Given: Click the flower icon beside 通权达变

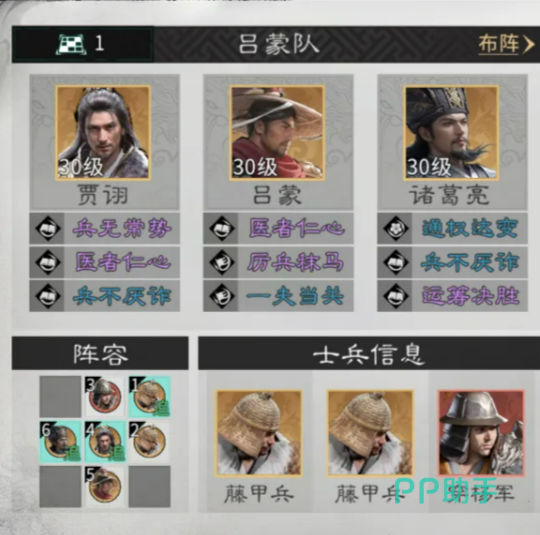Looking at the screenshot, I should coord(395,228).
